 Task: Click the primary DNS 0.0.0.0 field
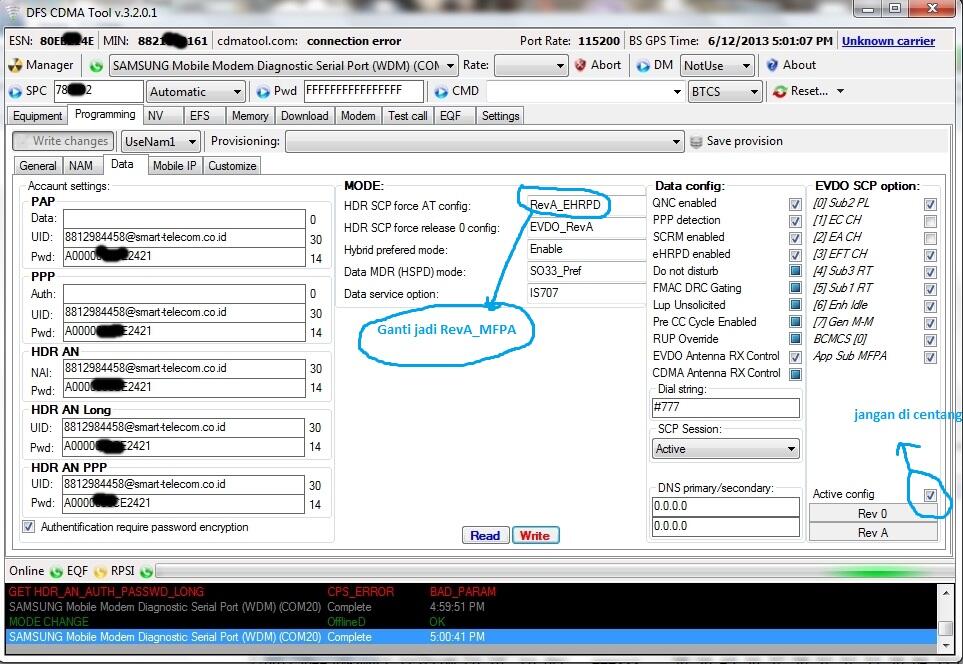click(725, 507)
